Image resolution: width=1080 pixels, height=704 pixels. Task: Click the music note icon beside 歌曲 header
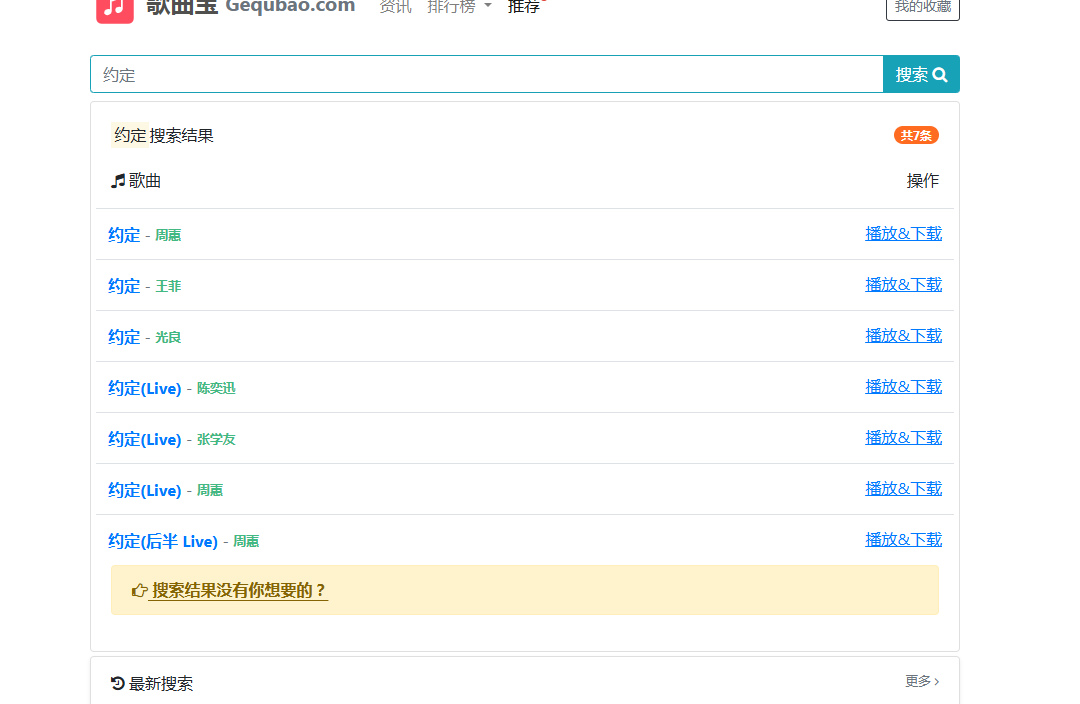coord(118,181)
